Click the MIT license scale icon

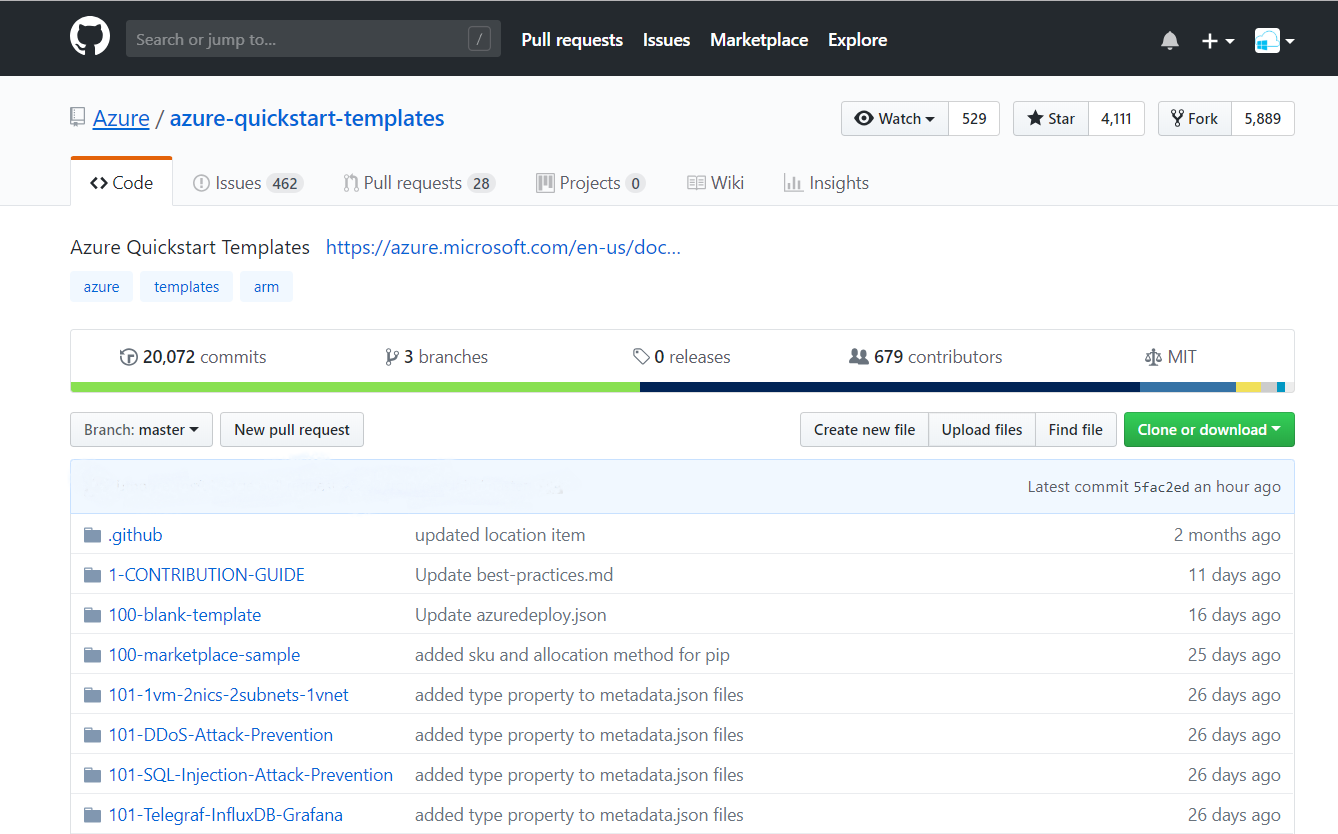point(1153,357)
